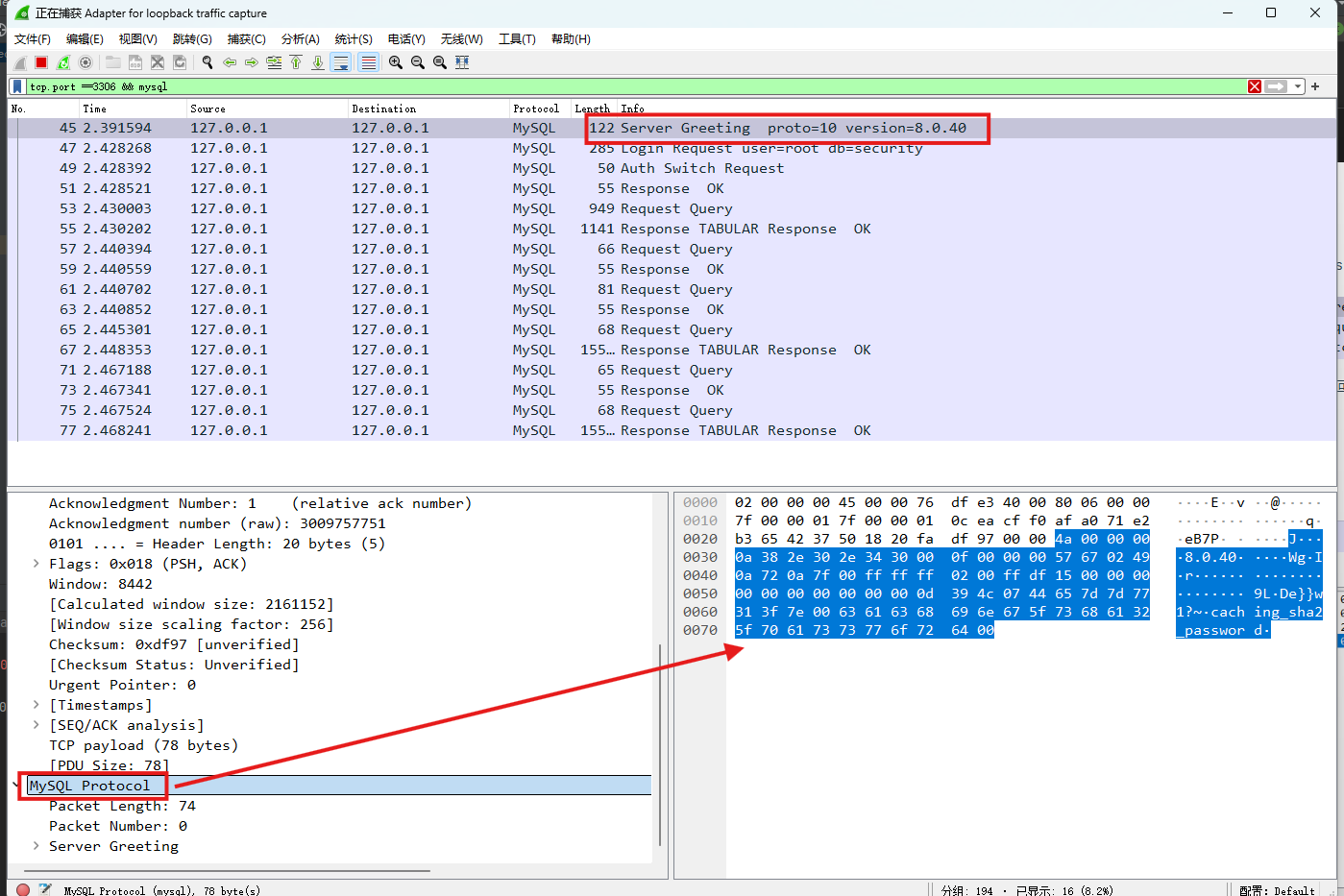Open the 捕获(C) menu
The width and height of the screenshot is (1344, 896).
[246, 39]
